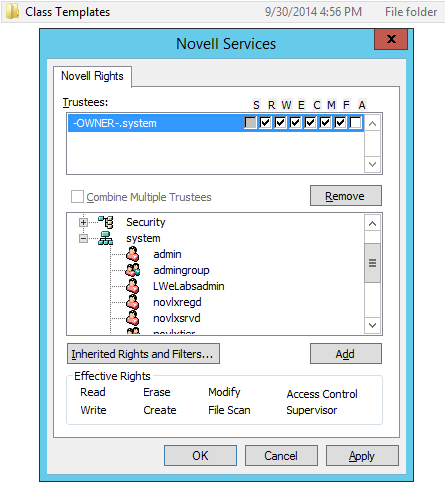Toggle Modify (M) right for -OWNER-.system

(x=325, y=123)
